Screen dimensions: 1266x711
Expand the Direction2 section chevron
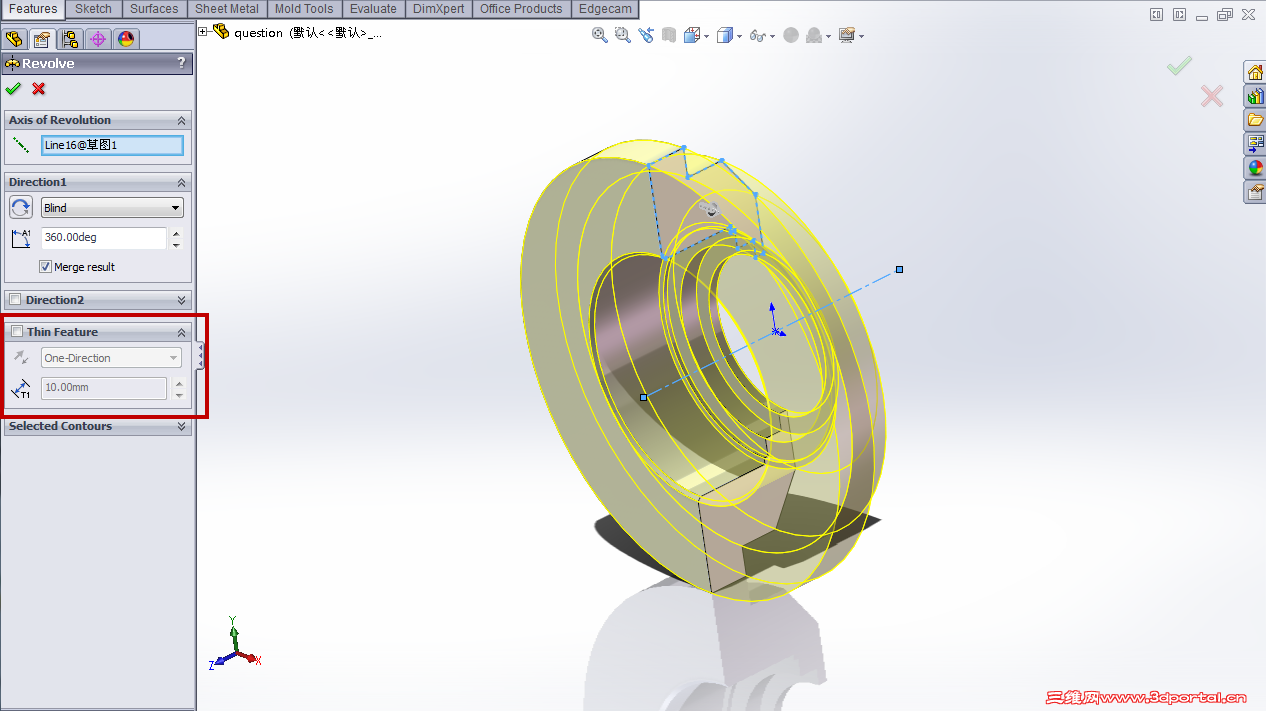tap(182, 300)
